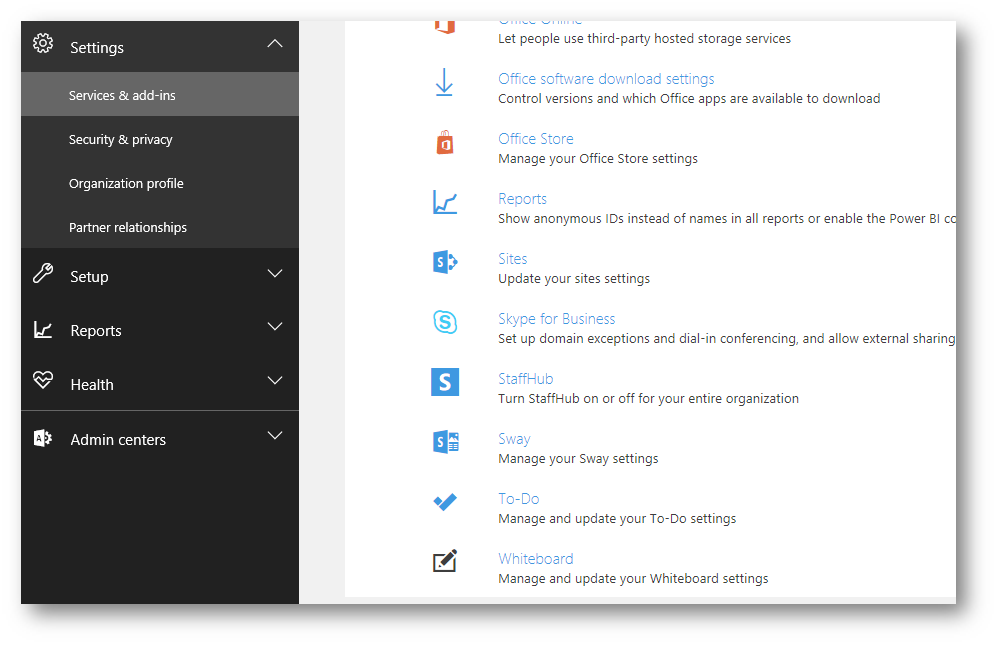Click the Skype for Business icon
The height and width of the screenshot is (646, 998).
point(445,321)
